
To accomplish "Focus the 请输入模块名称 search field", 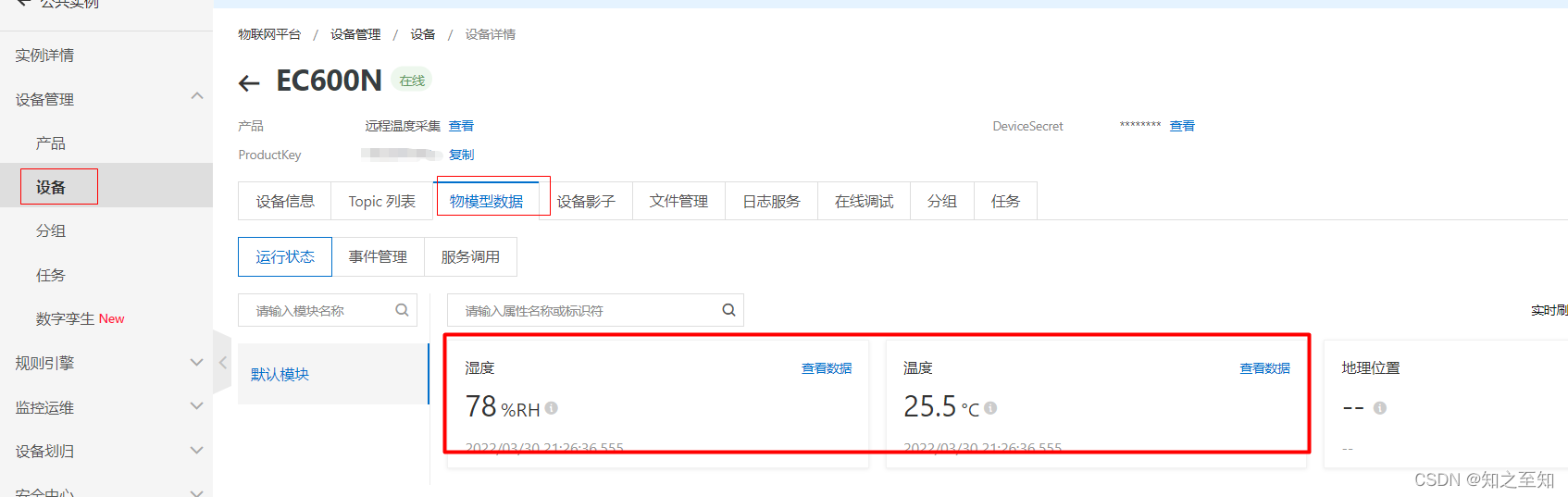I will coord(328,310).
